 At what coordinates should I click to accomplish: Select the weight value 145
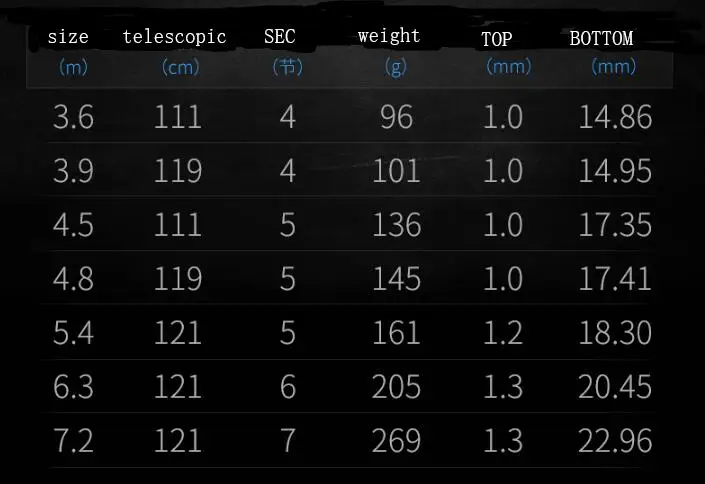coord(396,278)
